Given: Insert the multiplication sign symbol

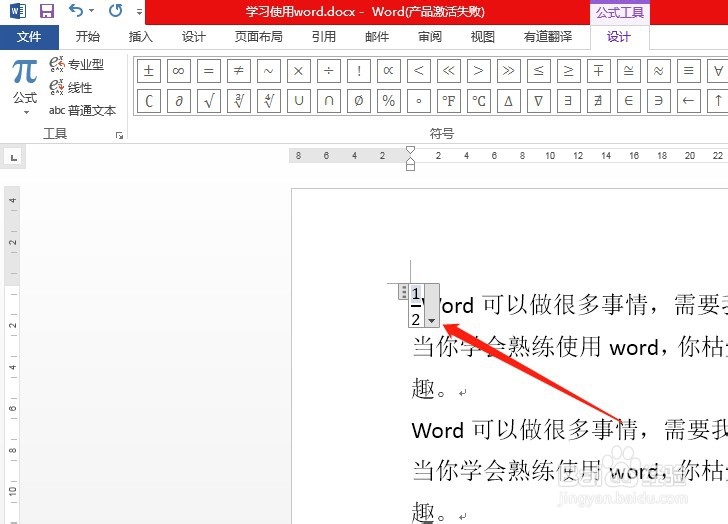Looking at the screenshot, I should tap(299, 71).
